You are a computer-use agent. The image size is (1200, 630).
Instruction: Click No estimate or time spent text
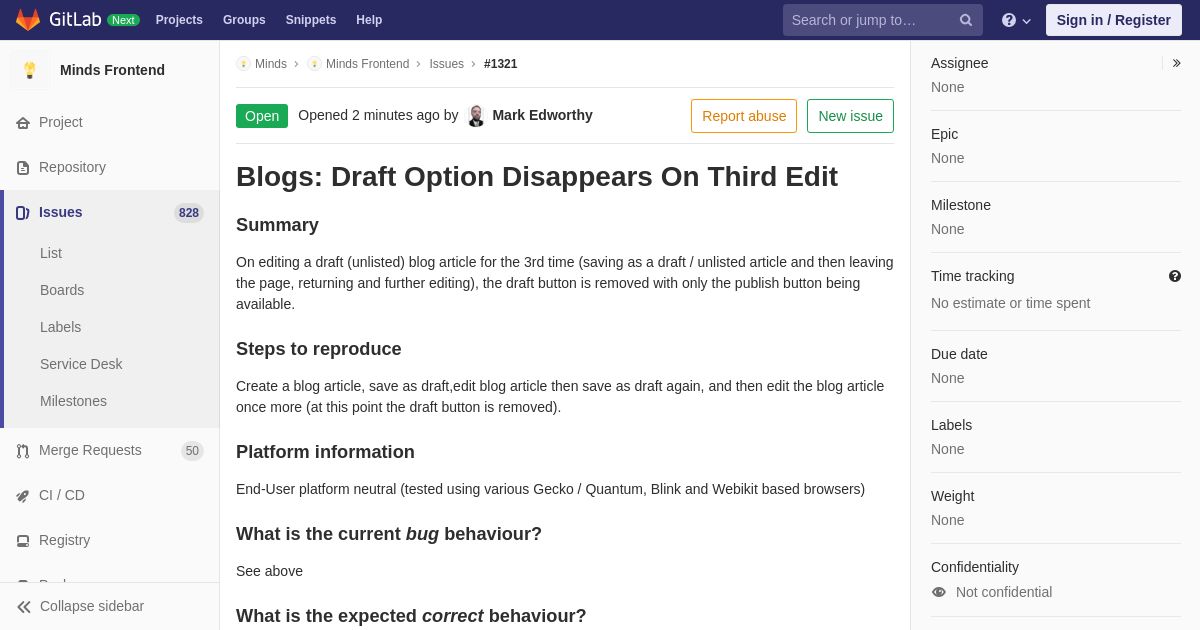click(1010, 303)
